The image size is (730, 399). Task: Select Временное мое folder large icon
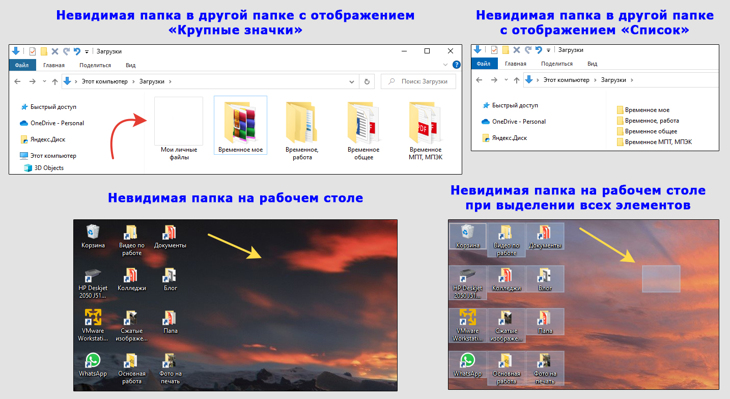[x=241, y=125]
